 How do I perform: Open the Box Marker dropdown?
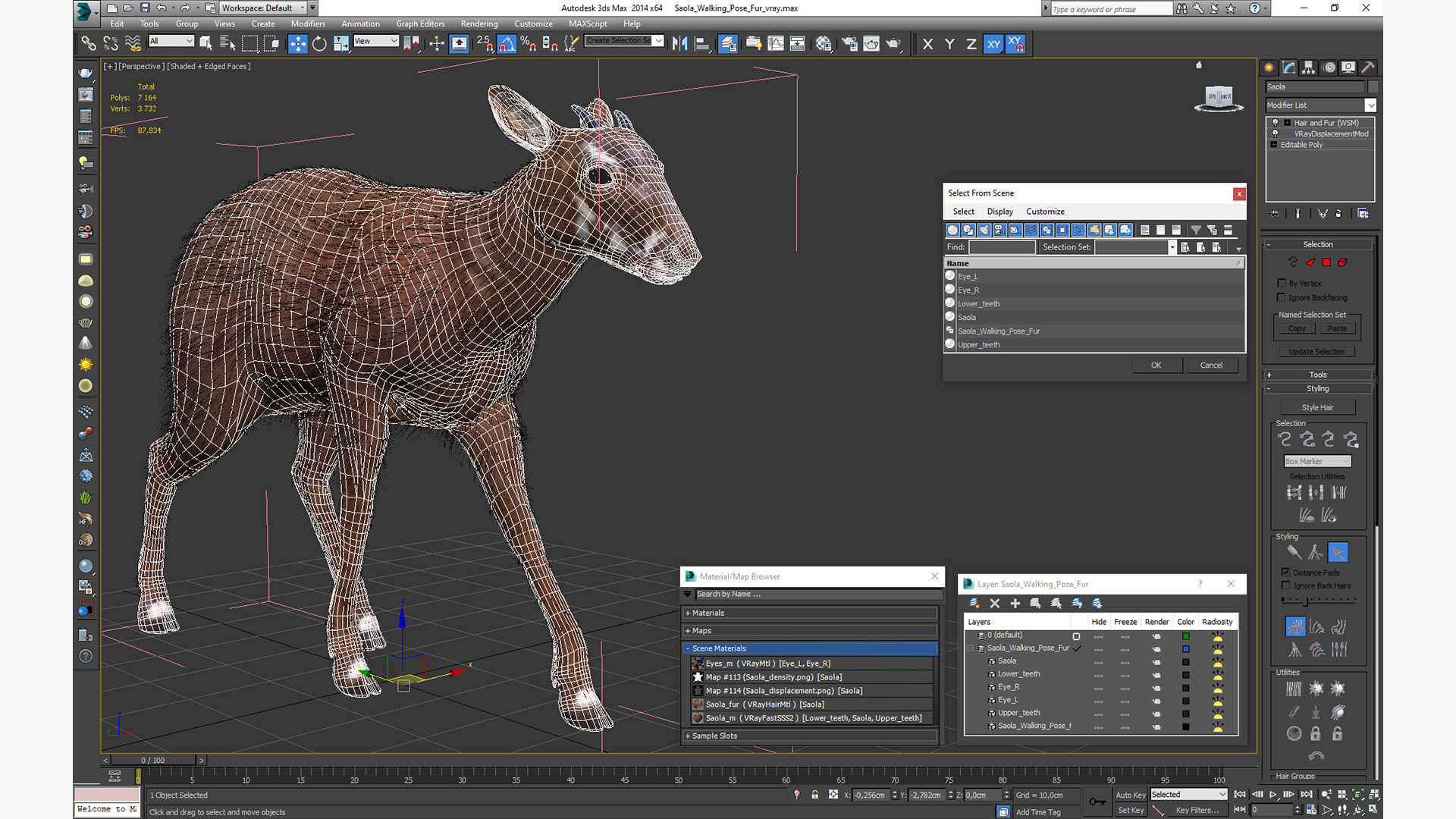point(1317,461)
